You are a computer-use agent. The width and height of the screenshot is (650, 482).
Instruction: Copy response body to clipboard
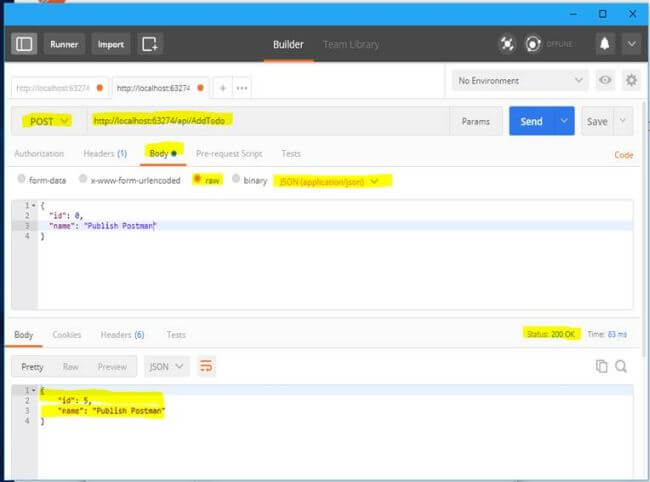(601, 366)
